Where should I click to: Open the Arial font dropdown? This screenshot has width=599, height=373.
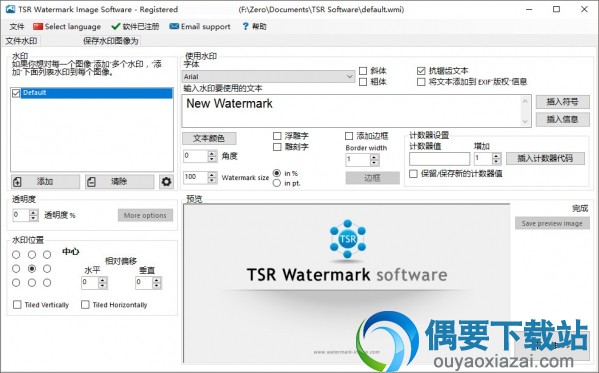(269, 76)
